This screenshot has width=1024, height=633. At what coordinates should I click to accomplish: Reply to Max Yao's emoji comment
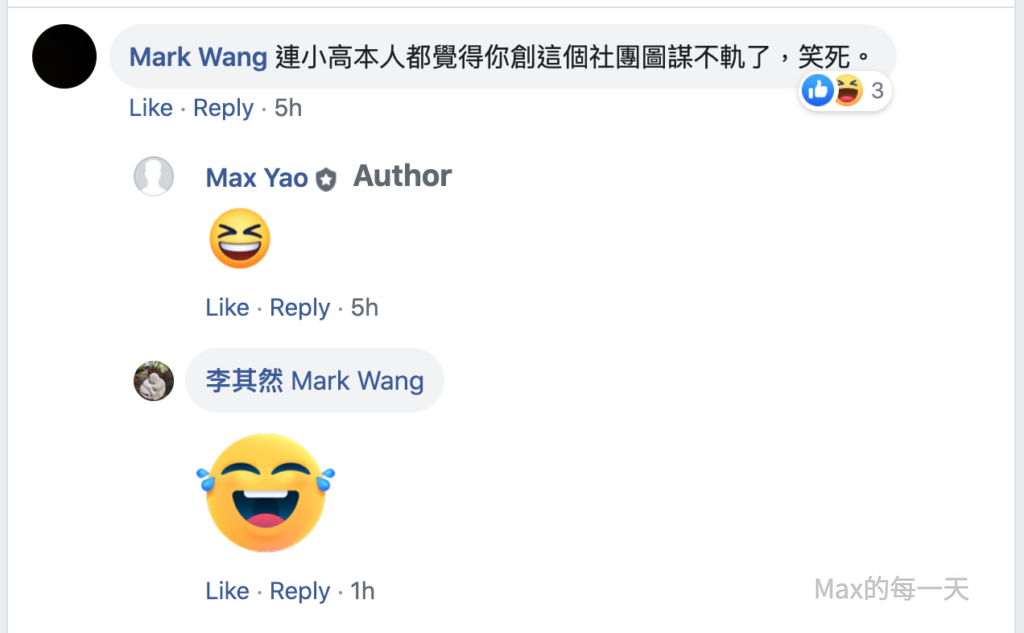[x=300, y=308]
